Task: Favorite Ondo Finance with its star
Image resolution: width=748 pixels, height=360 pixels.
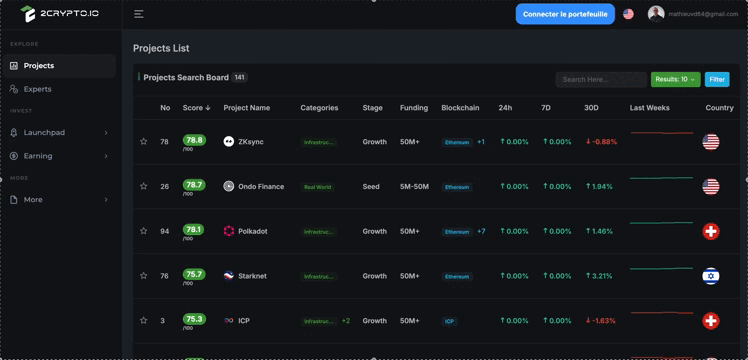Action: coord(144,186)
